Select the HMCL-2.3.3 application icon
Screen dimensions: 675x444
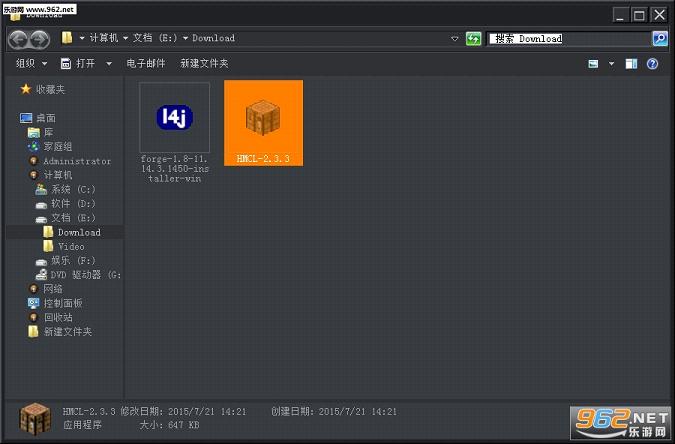[x=263, y=117]
